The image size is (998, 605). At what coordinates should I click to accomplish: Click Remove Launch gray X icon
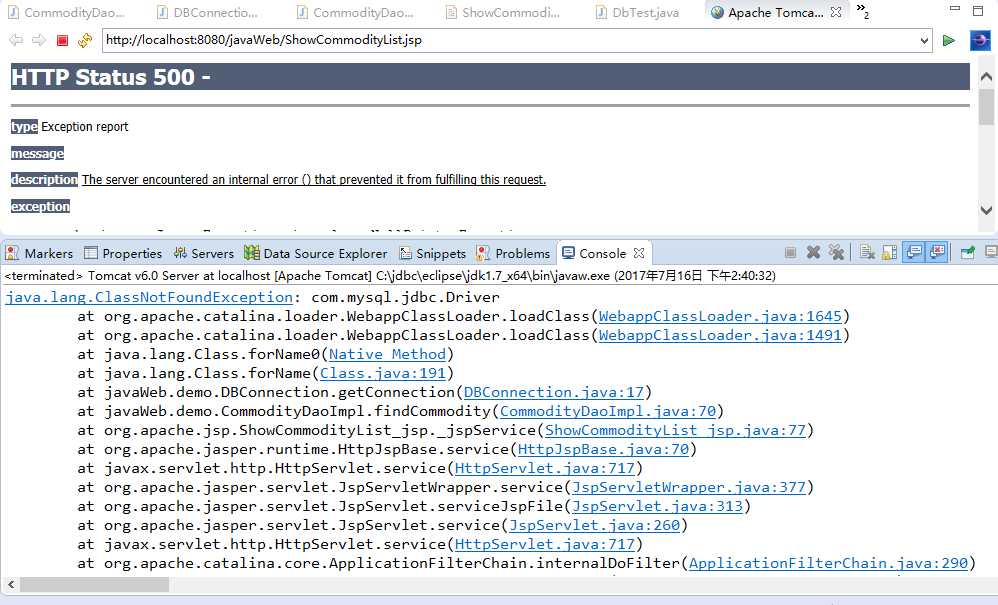click(x=813, y=253)
